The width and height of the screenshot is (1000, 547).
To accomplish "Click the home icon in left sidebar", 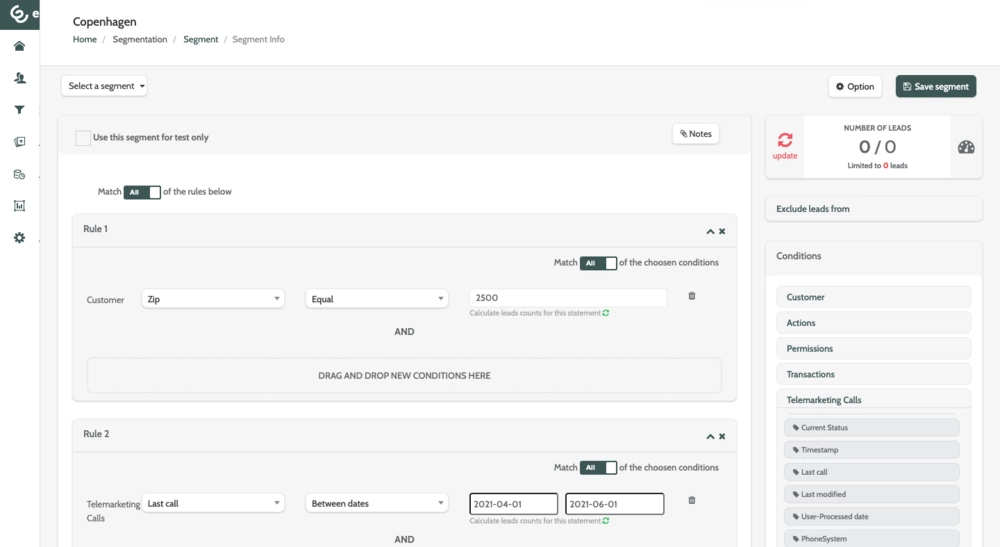I will coord(19,46).
